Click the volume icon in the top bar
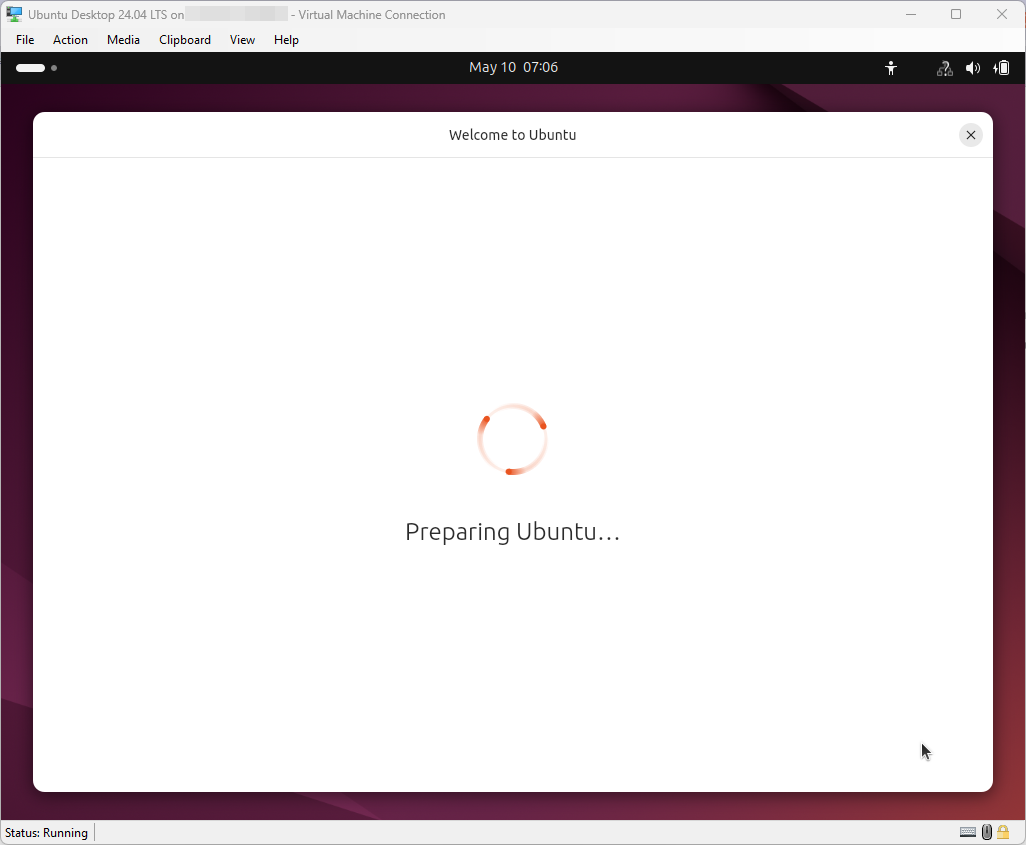This screenshot has width=1026, height=845. pyautogui.click(x=972, y=67)
